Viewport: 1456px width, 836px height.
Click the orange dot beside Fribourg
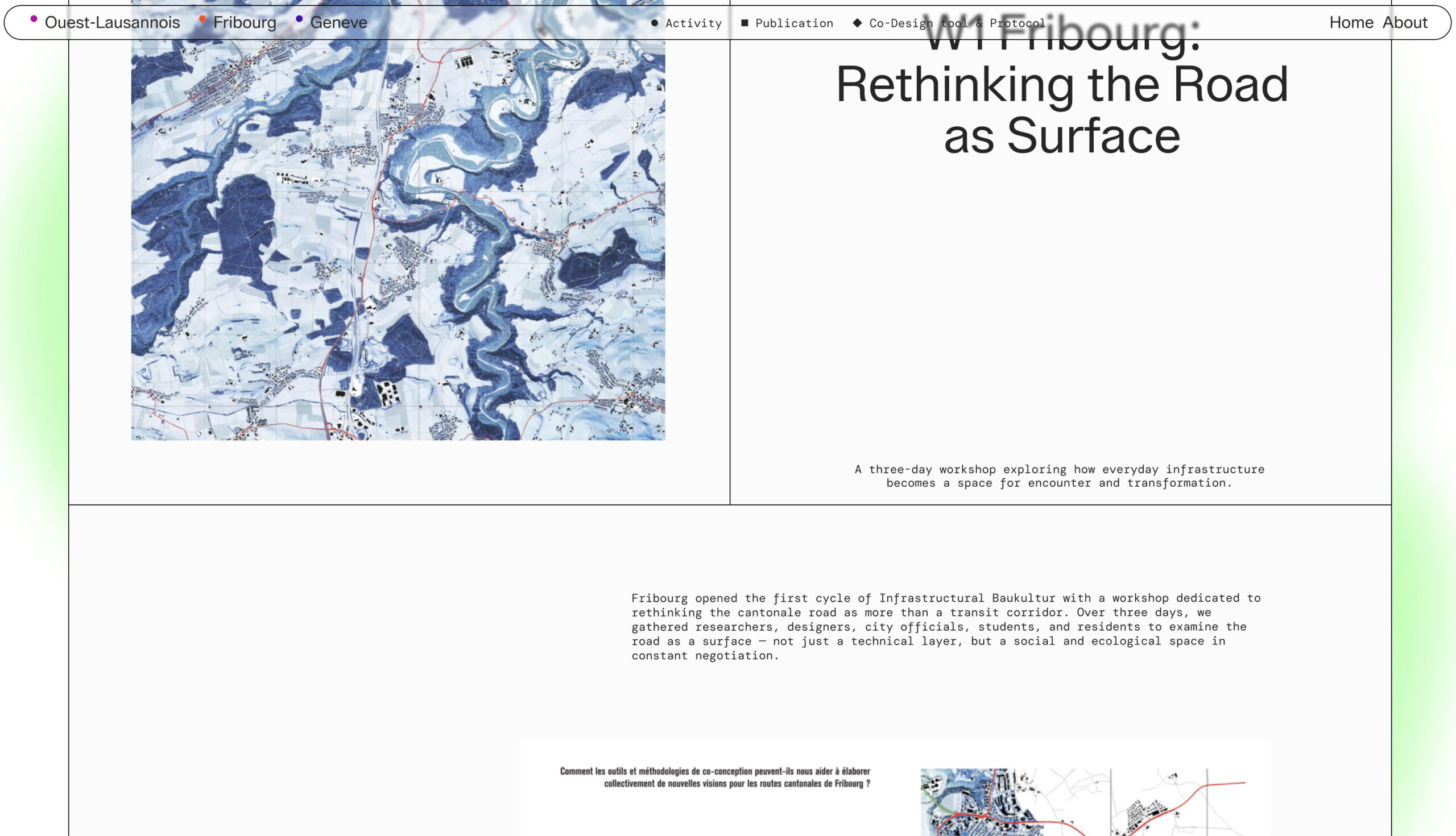click(202, 19)
